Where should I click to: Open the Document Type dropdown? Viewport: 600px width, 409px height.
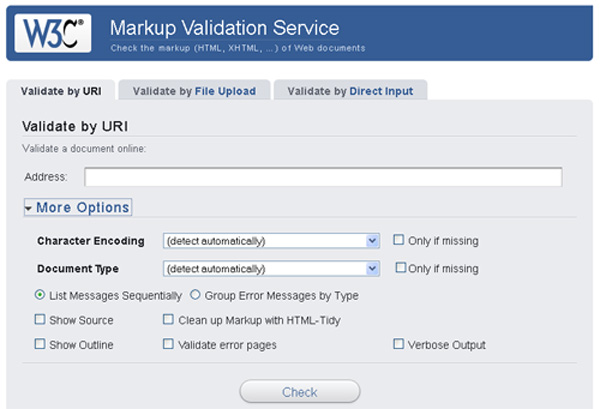271,269
